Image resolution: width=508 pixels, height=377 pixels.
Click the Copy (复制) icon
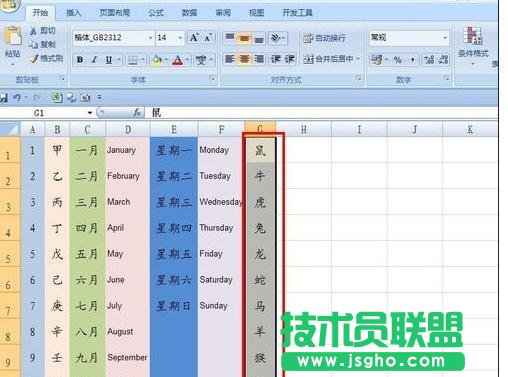pos(33,44)
